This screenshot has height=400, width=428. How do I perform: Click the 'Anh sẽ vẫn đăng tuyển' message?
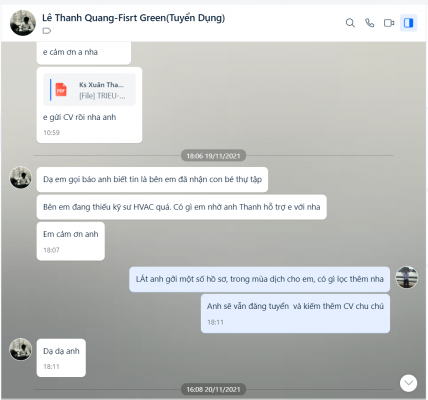click(295, 313)
